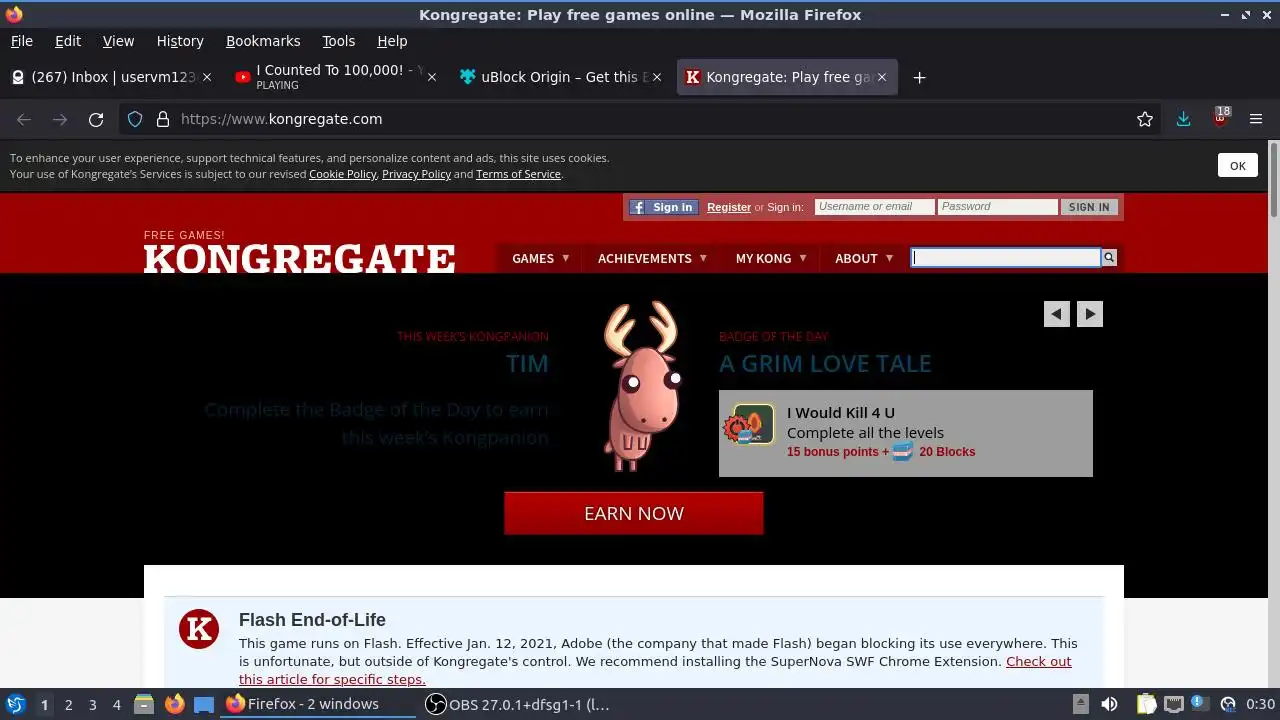
Task: Open the file manager icon in the taskbar
Action: click(x=143, y=704)
